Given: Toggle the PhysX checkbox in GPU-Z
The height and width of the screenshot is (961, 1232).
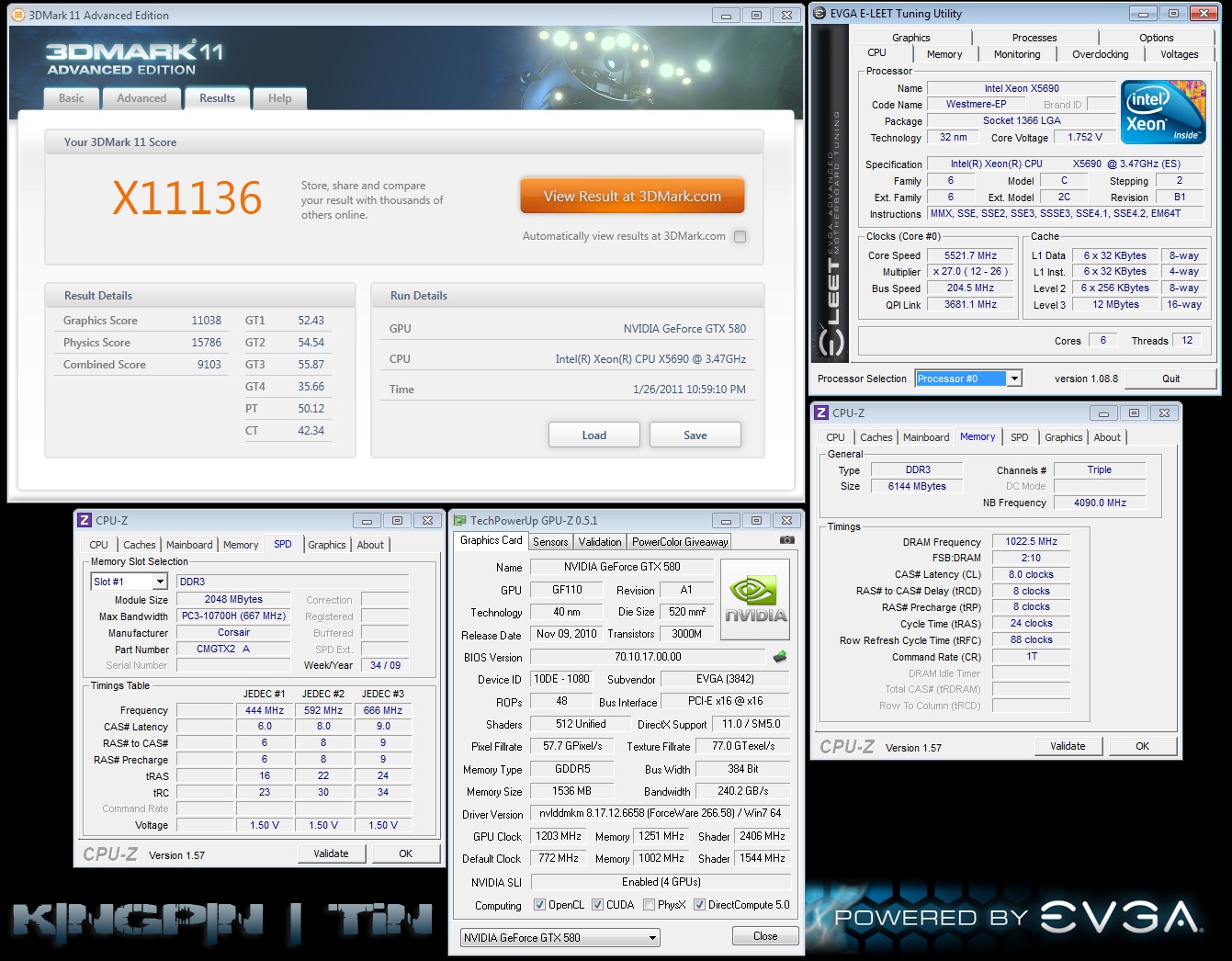Looking at the screenshot, I should (649, 905).
